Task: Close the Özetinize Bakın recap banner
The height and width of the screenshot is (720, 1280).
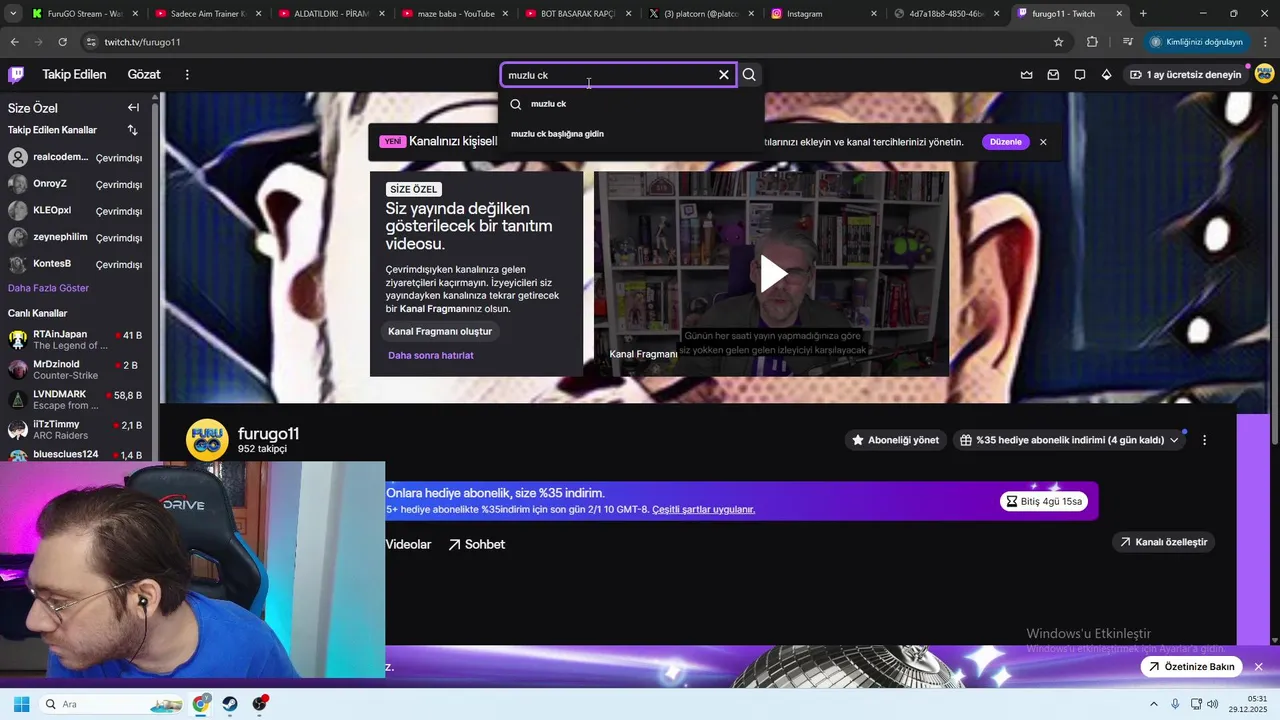Action: [x=1258, y=667]
